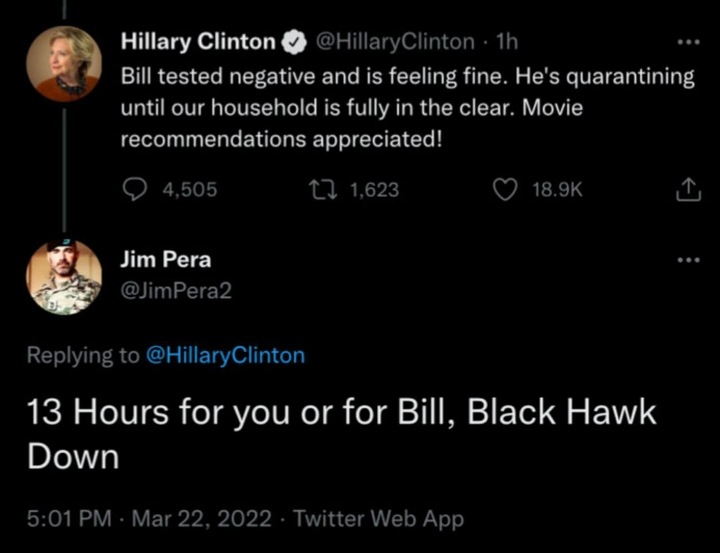Open Hillary Clinton's profile picture

[x=63, y=63]
